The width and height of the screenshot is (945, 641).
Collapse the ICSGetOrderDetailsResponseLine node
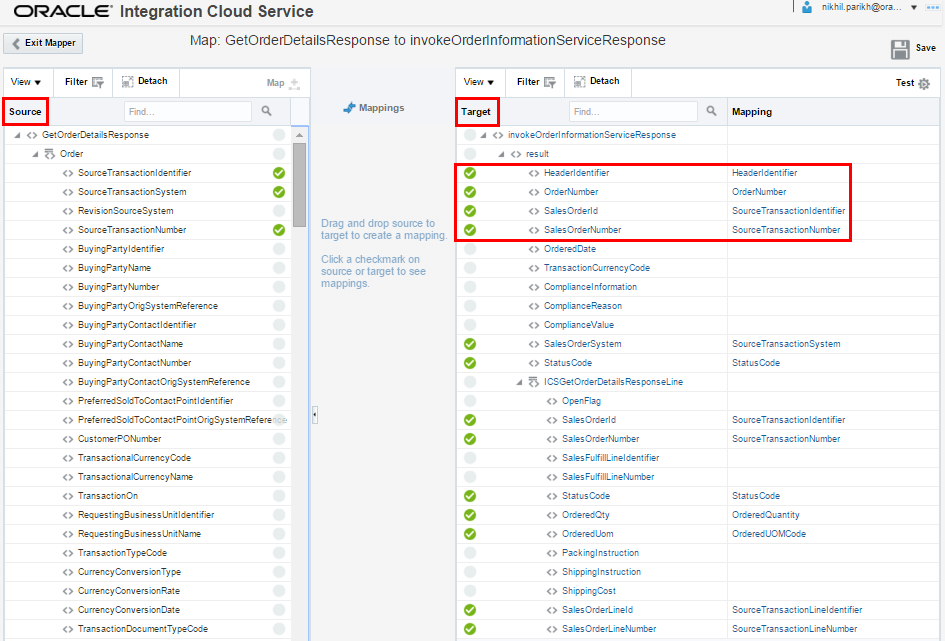click(520, 382)
